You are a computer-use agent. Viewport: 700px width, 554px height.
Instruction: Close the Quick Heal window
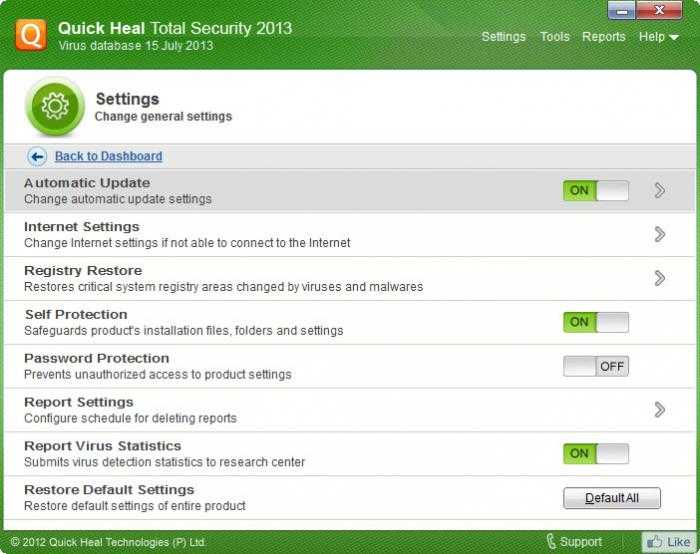click(x=659, y=10)
